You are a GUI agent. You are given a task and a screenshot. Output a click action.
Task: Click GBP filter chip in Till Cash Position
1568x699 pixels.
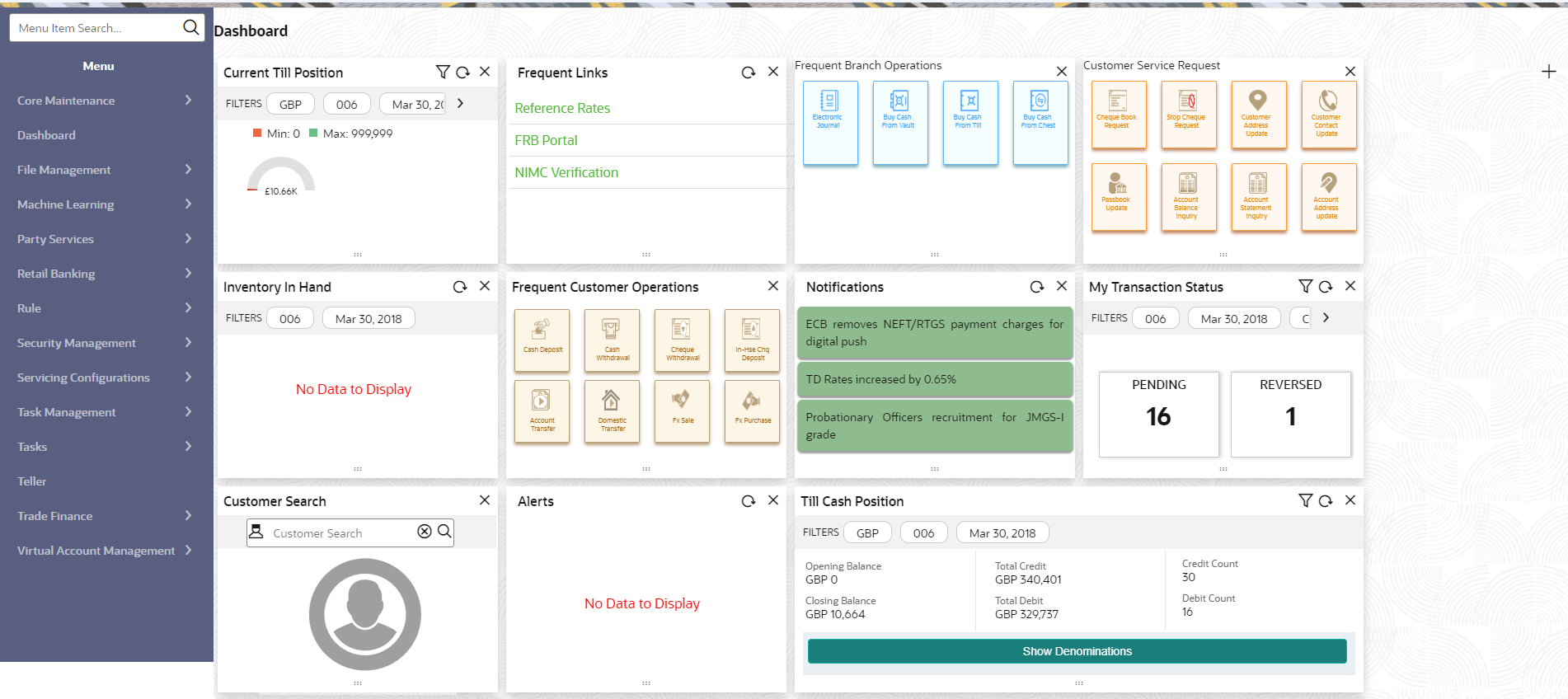[867, 532]
